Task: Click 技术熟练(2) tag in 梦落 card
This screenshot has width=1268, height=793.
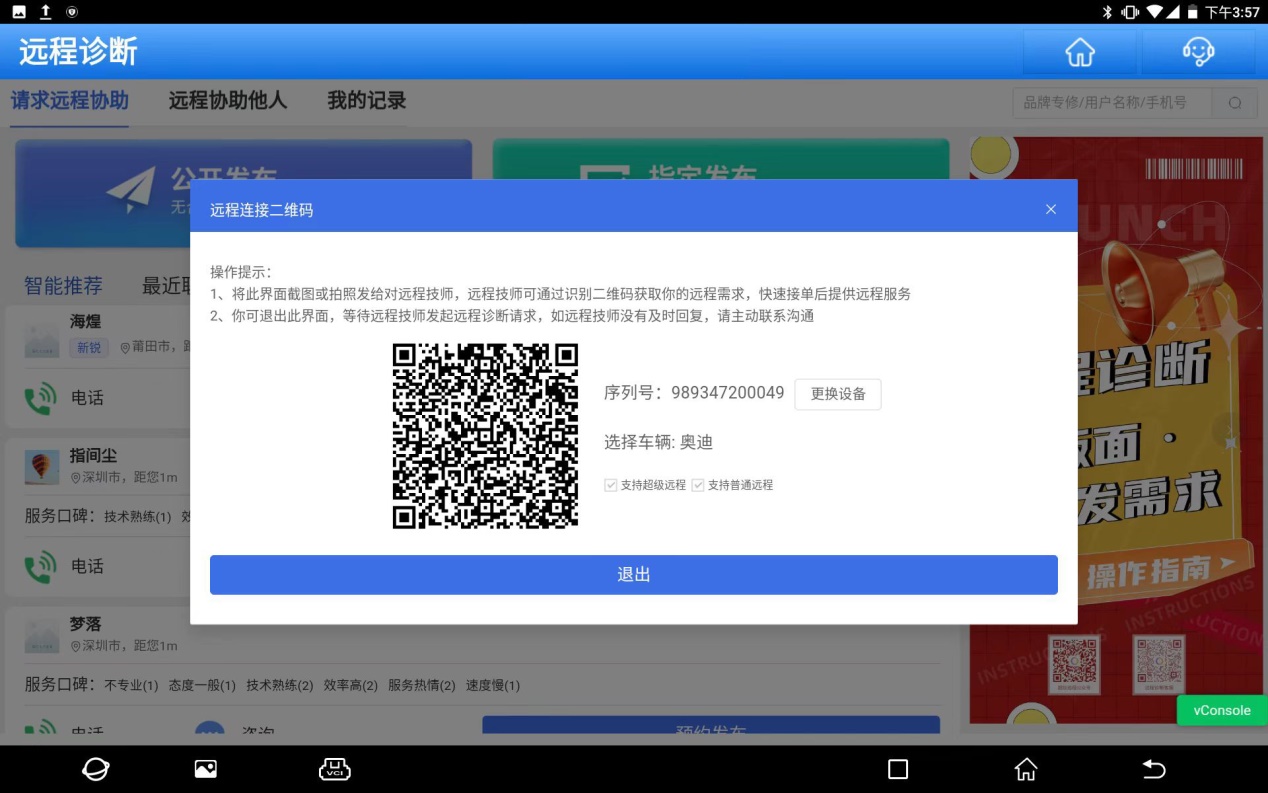Action: [280, 685]
